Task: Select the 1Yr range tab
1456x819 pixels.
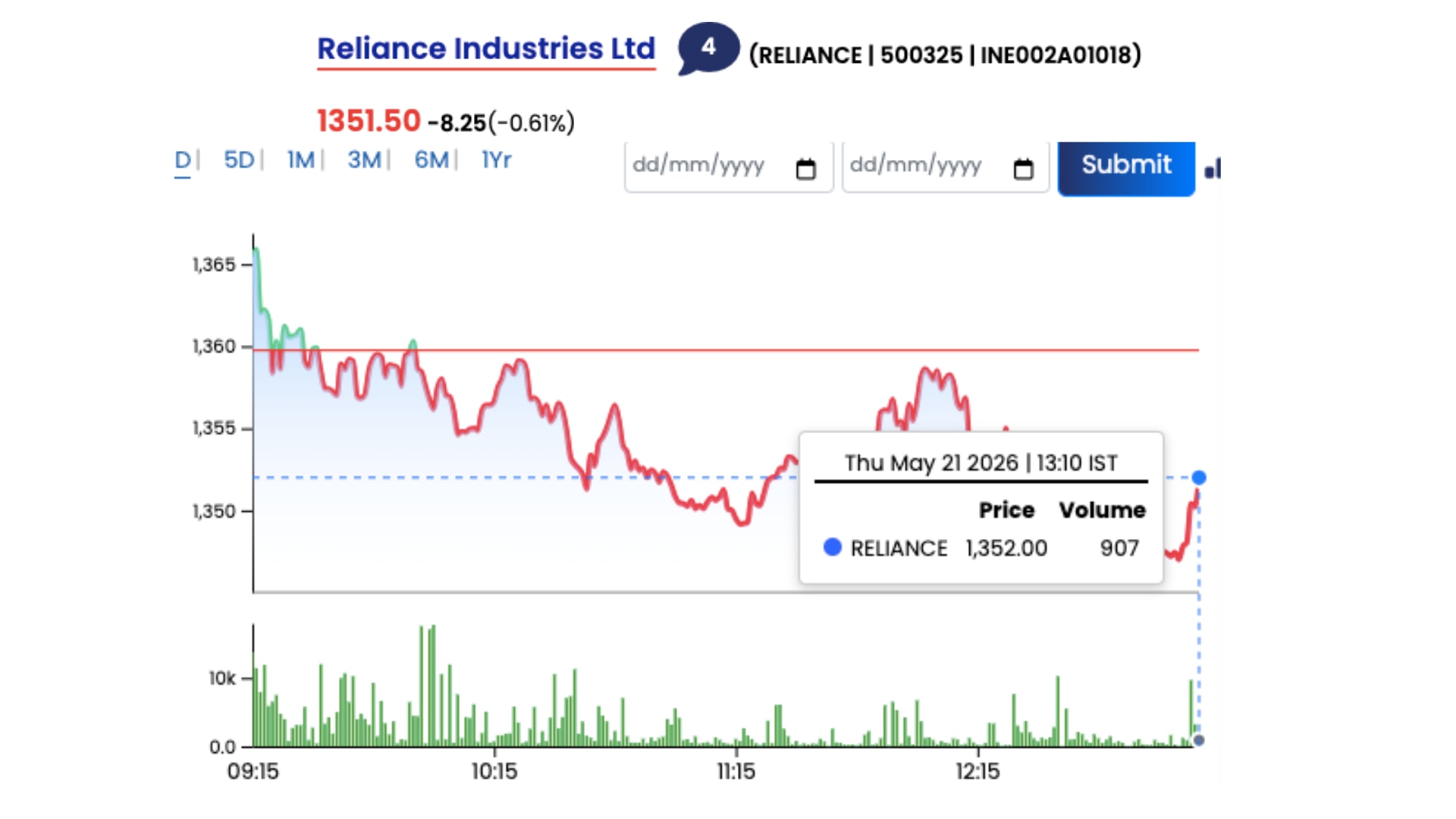Action: (x=497, y=160)
